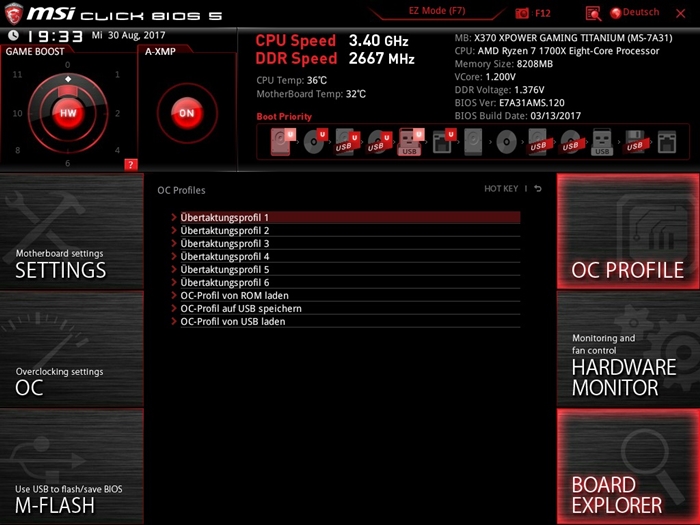Close the BIOS with the X button
Image resolution: width=700 pixels, height=525 pixels.
pyautogui.click(x=680, y=13)
